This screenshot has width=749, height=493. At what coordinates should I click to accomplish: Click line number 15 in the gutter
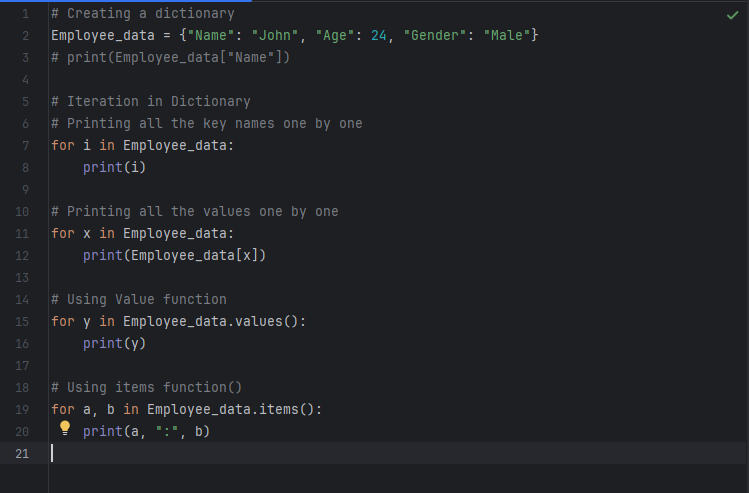pyautogui.click(x=22, y=322)
